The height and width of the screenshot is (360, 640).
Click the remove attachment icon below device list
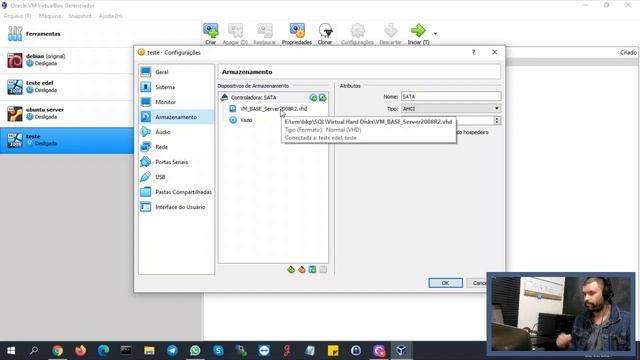[x=323, y=269]
